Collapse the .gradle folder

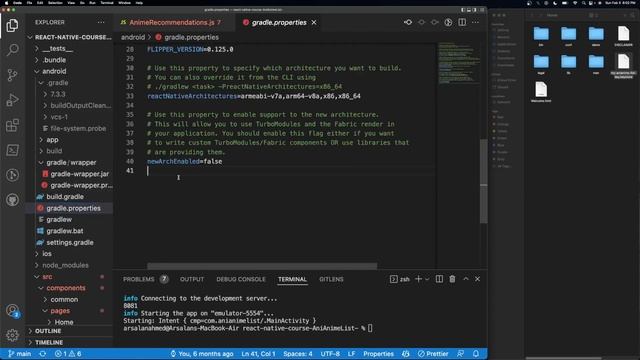tap(69, 83)
